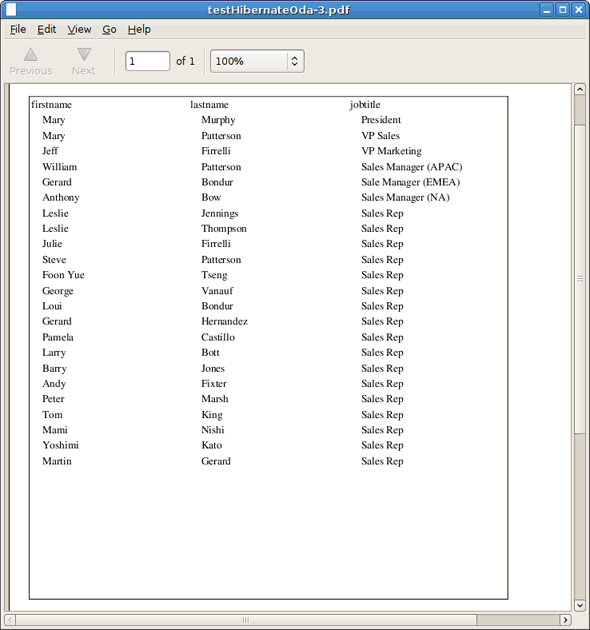This screenshot has width=590, height=630.
Task: Click the first name 'Loui'
Action: click(x=52, y=306)
